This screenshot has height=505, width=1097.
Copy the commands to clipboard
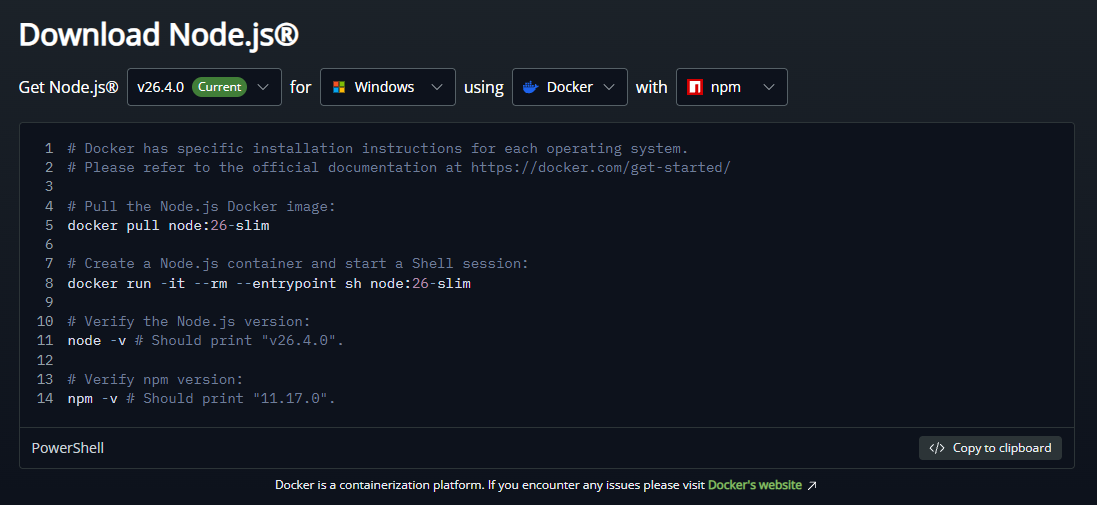[x=990, y=448]
